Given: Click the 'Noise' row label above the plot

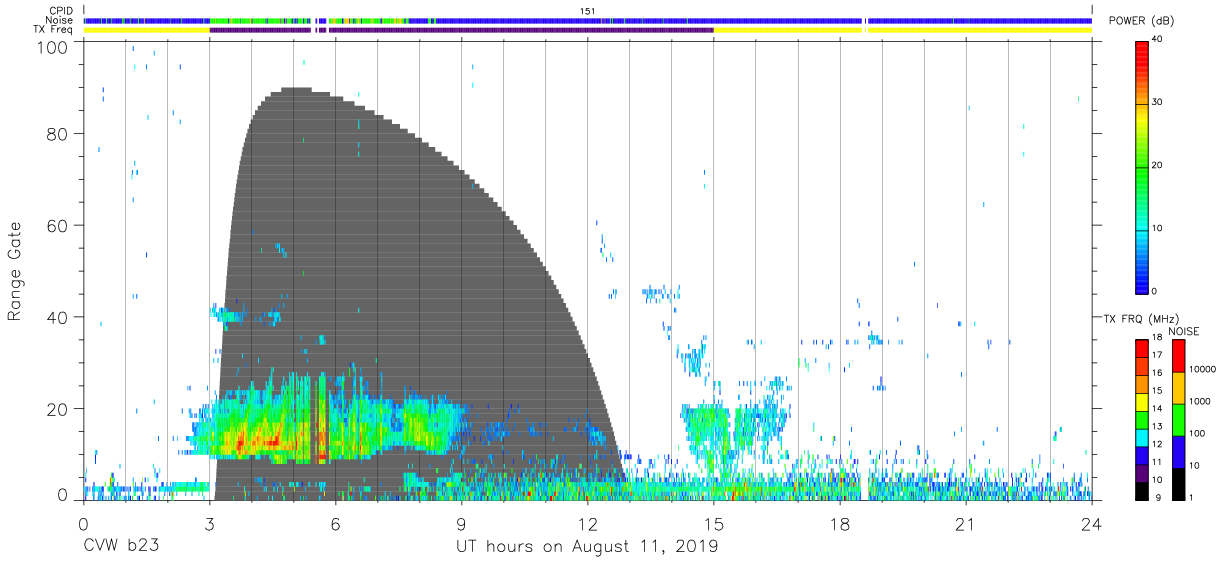Looking at the screenshot, I should 61,20.
